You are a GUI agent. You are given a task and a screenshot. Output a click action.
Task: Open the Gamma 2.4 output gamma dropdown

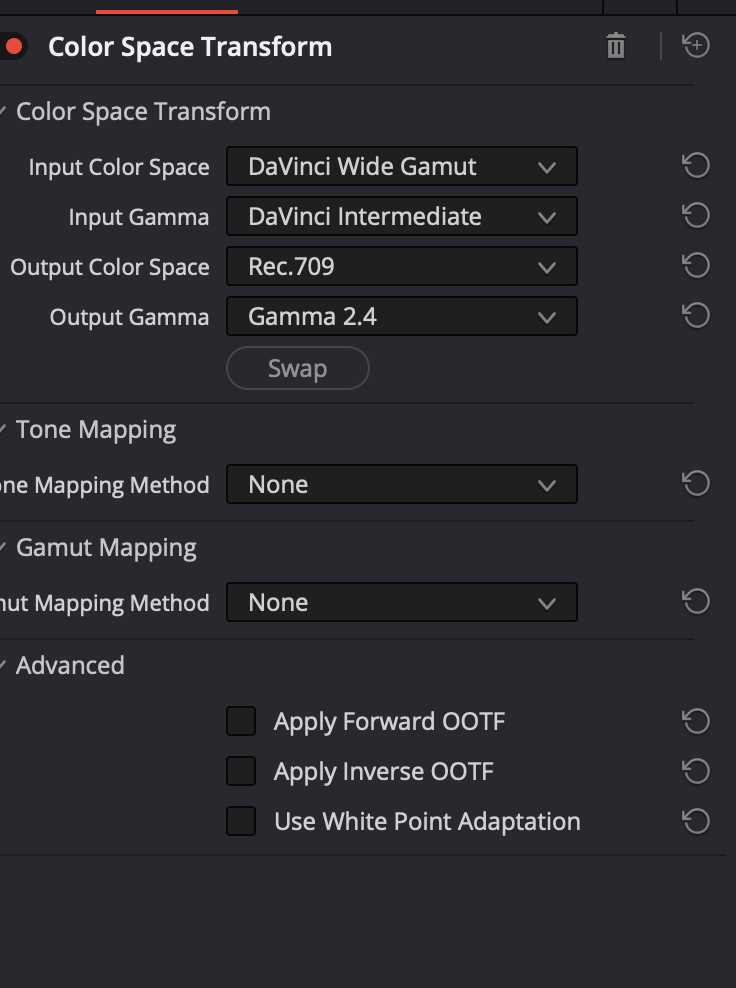tap(401, 316)
